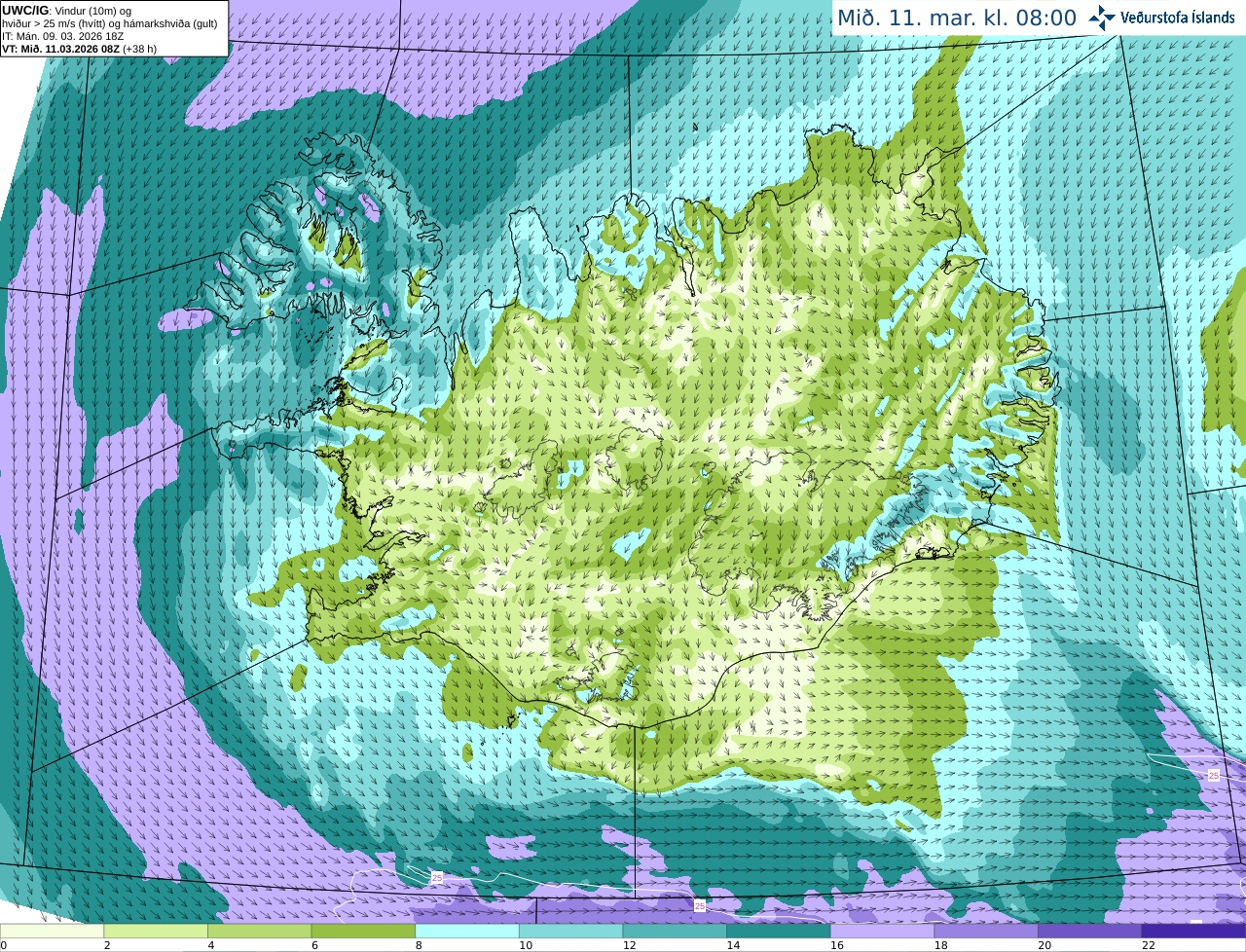Click the 'VT: Mið. 11.03.2026 08Z (+38 h)' line
Screen dimensions: 1246x952
coord(79,49)
